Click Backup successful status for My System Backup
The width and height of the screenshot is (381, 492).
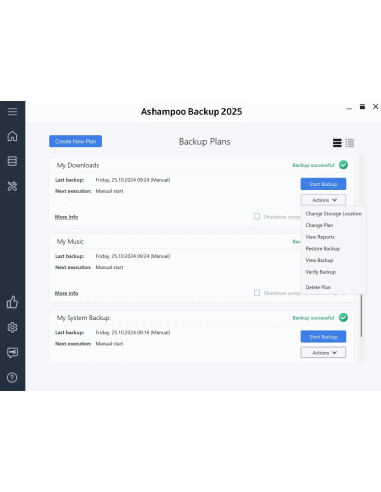click(x=313, y=318)
